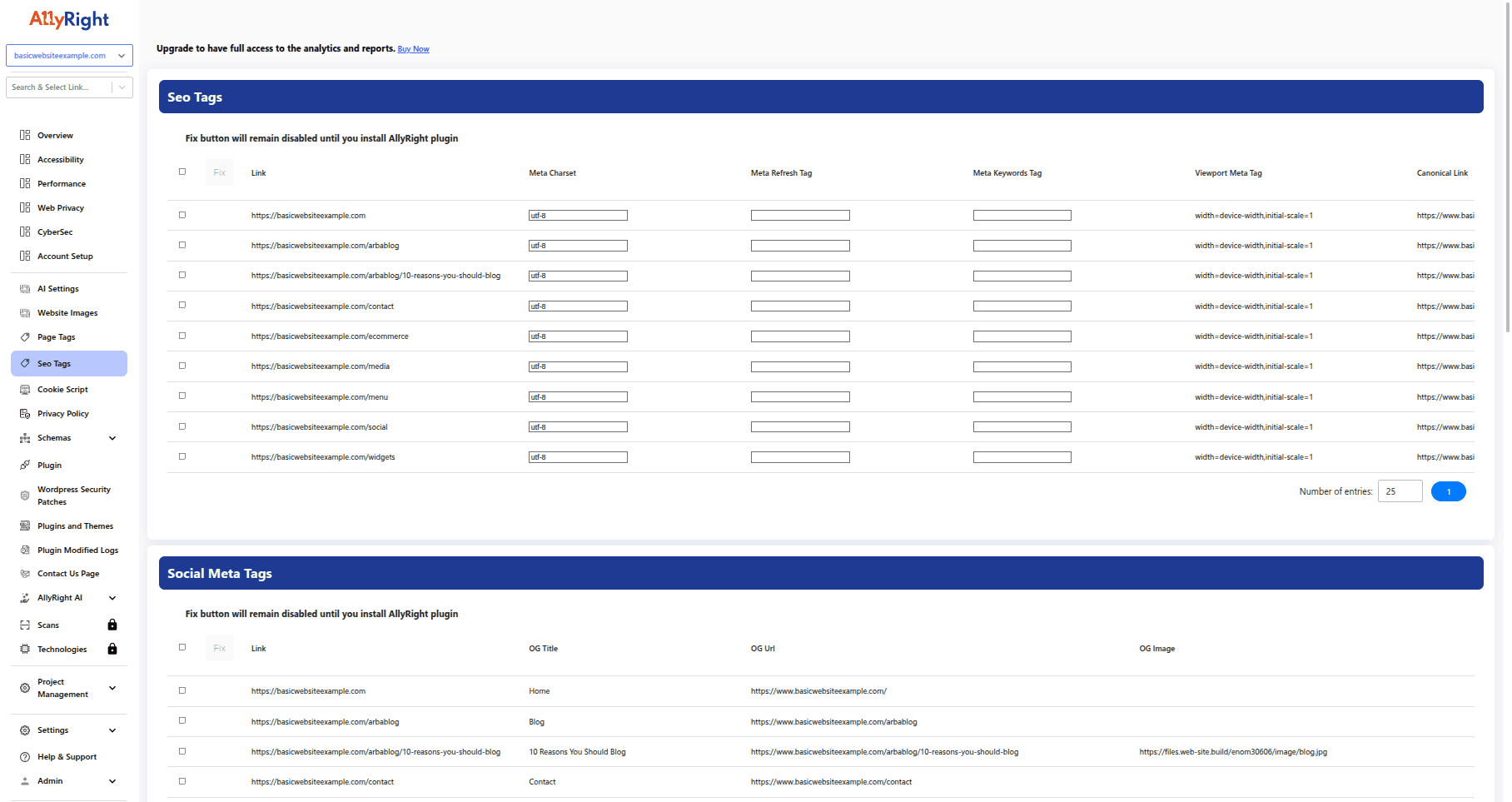Click the Plugin Modified Logs icon
The height and width of the screenshot is (802, 1512).
(x=25, y=550)
